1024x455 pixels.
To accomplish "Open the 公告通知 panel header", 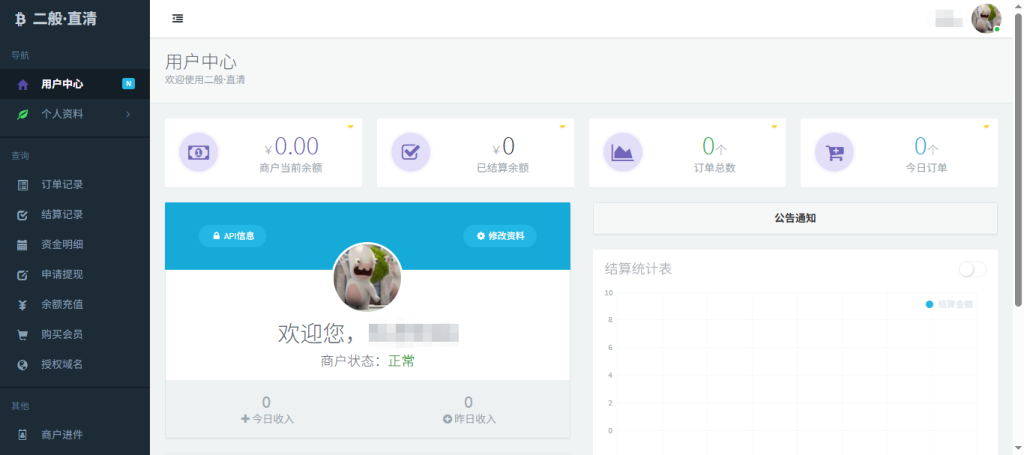I will (795, 219).
